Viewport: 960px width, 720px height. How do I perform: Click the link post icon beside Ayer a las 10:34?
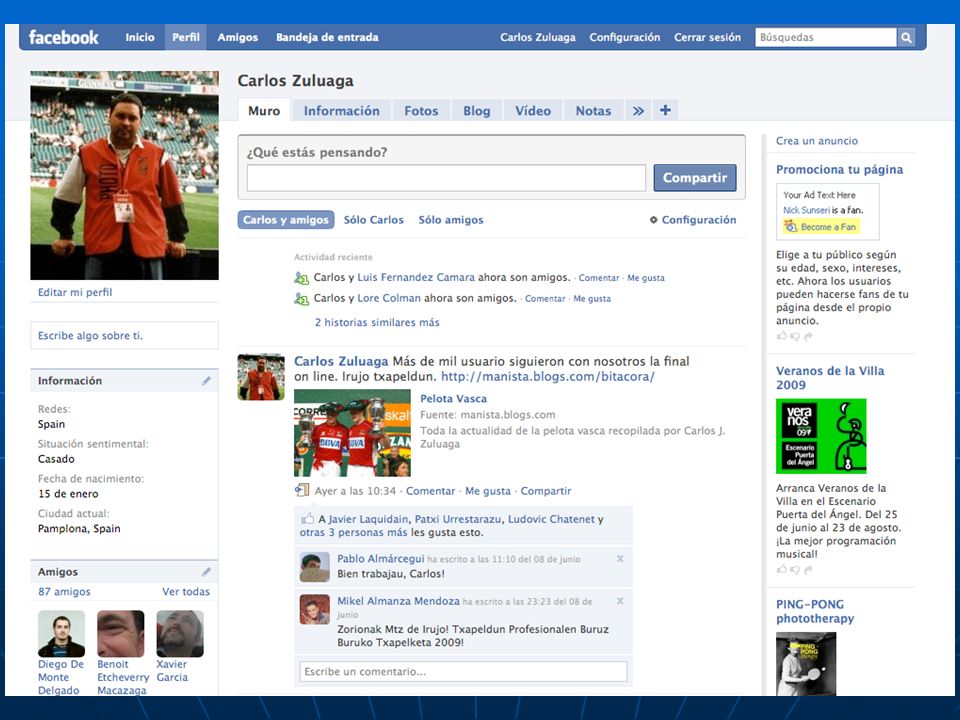click(x=302, y=490)
